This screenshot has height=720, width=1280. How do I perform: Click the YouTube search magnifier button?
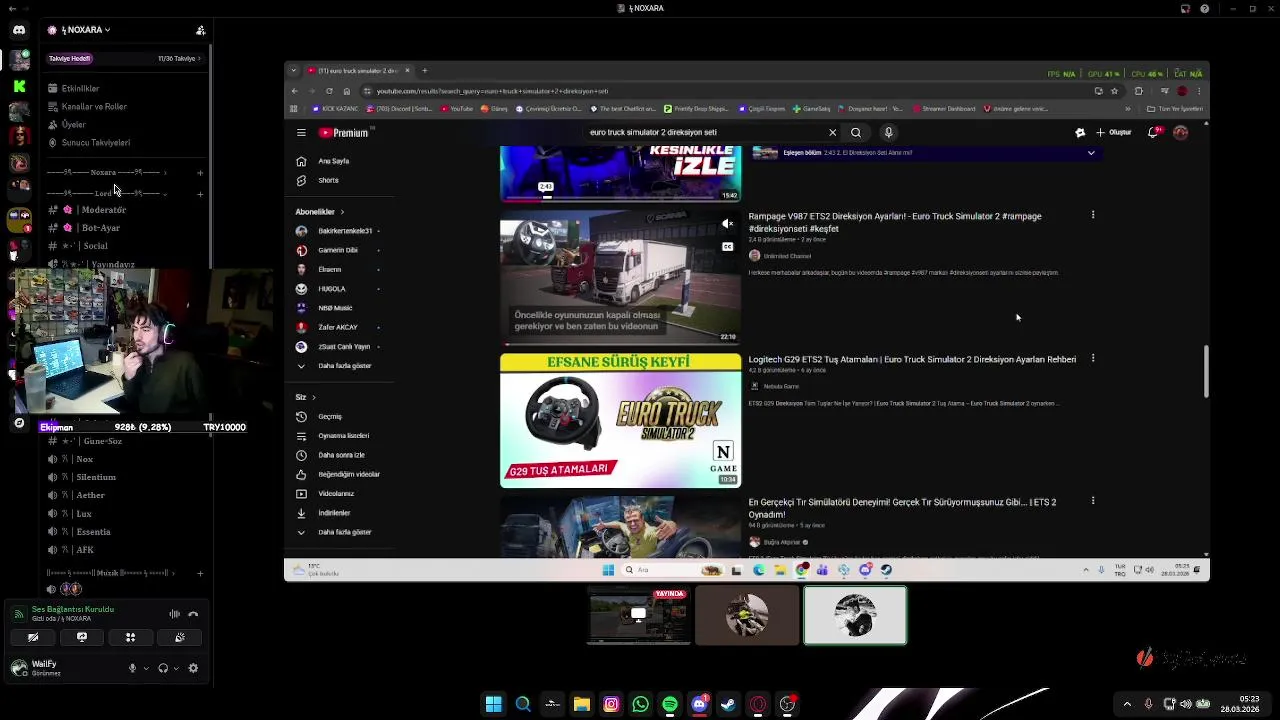coord(856,132)
